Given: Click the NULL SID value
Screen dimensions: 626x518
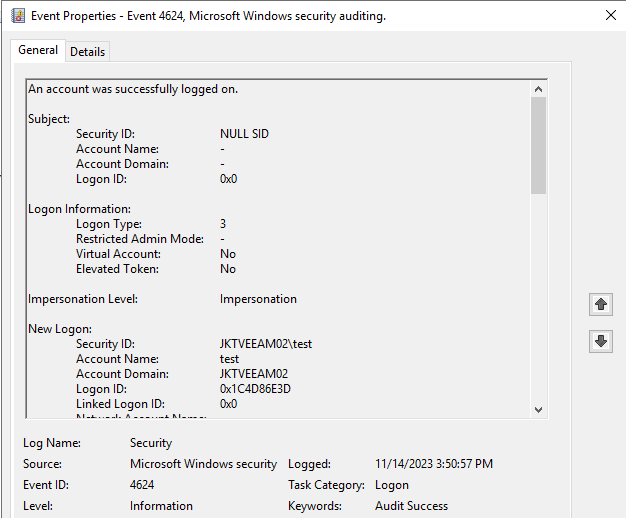Looking at the screenshot, I should click(x=244, y=134).
